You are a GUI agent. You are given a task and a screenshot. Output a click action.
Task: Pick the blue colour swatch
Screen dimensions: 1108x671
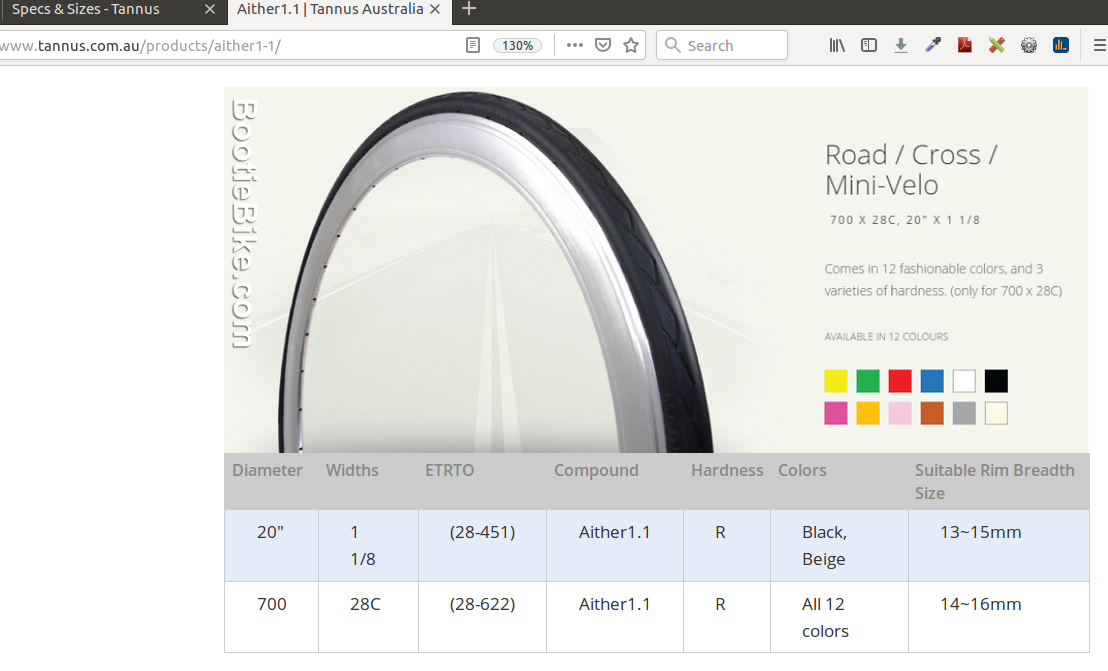(932, 381)
